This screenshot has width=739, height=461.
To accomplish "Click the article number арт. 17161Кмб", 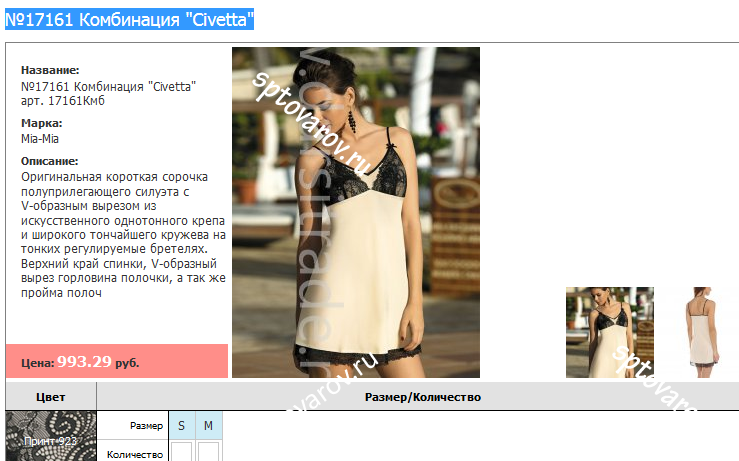I will point(62,101).
